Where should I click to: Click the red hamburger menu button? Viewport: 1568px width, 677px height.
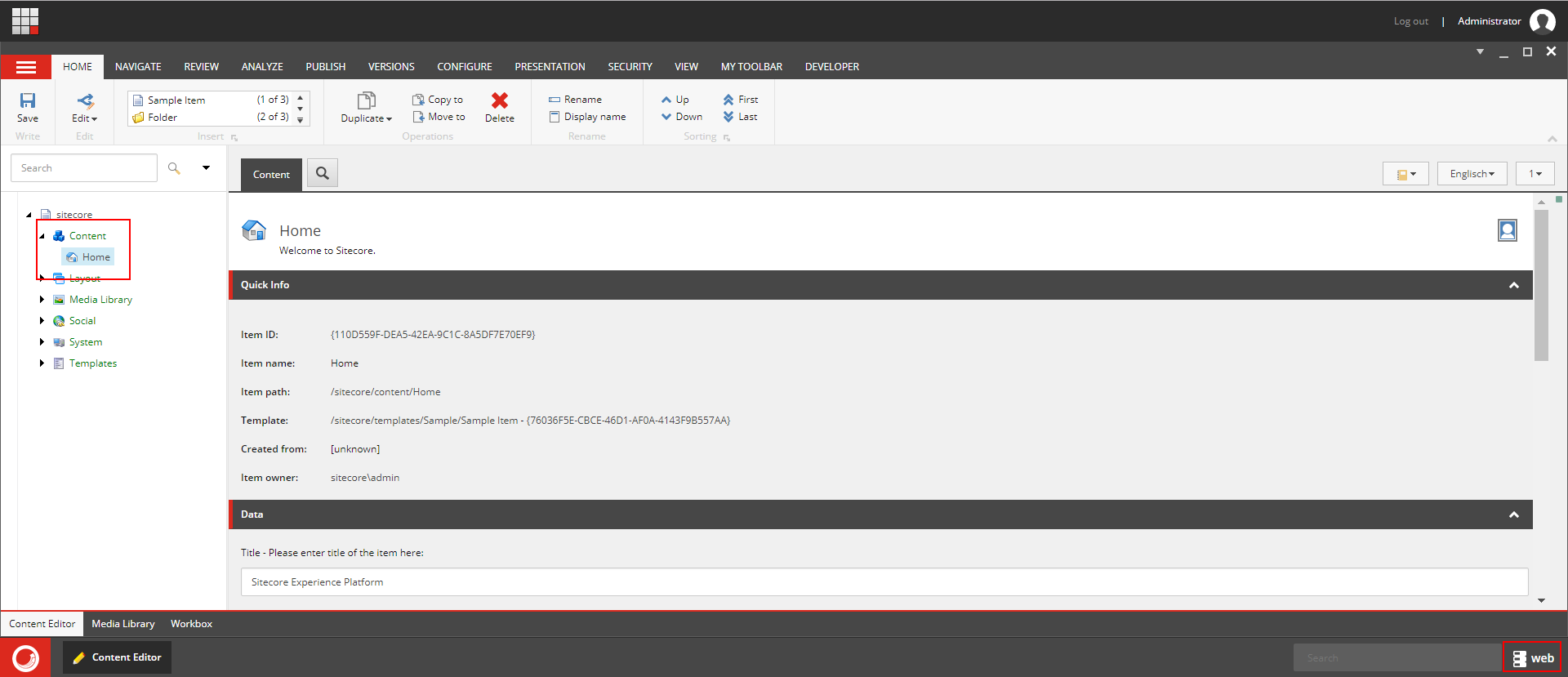(x=26, y=67)
